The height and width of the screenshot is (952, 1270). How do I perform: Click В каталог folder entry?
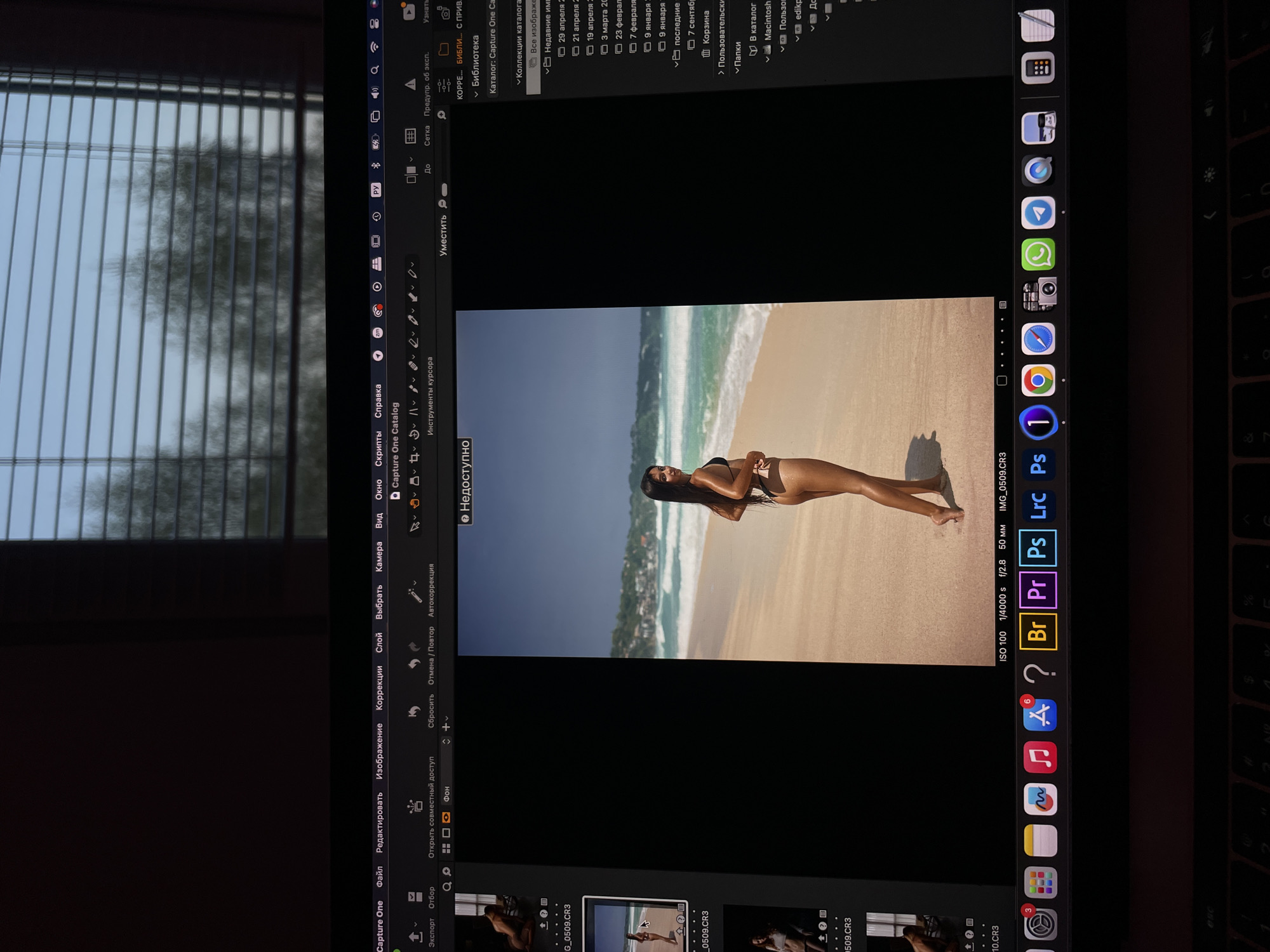(753, 30)
